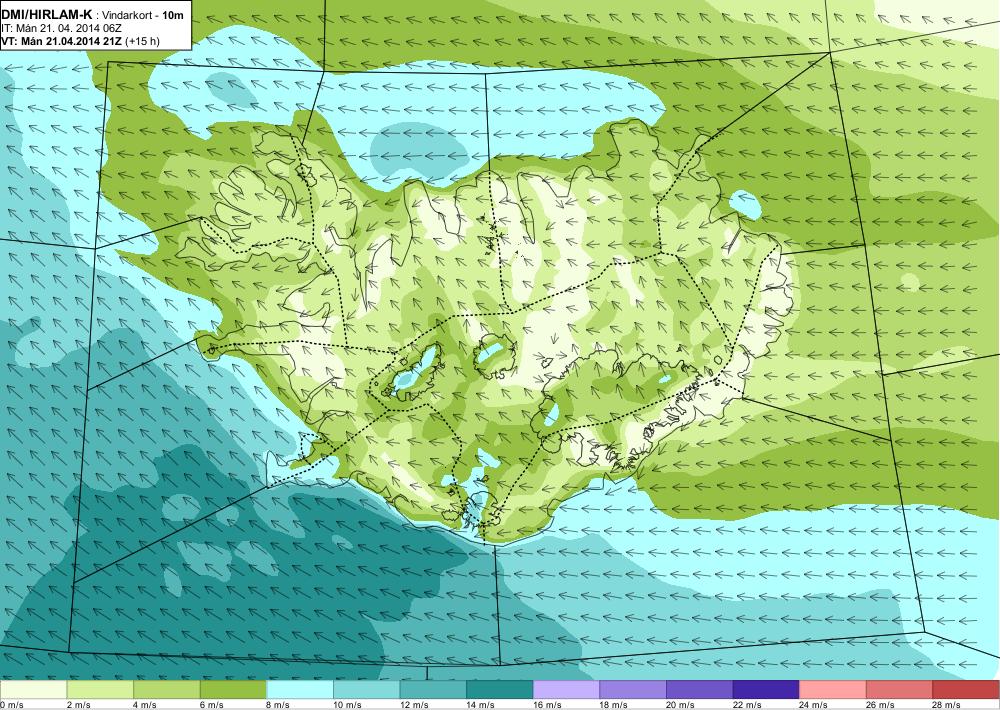1000x710 pixels.
Task: Select the darker green 6–8 m/s legend swatch
Action: [233, 690]
